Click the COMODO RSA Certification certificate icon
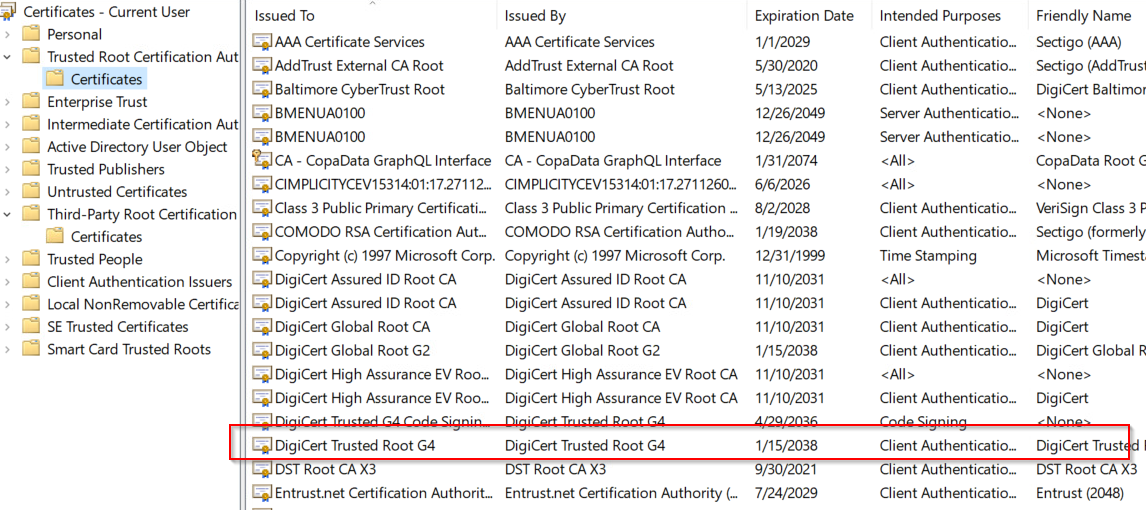1146x510 pixels. pyautogui.click(x=262, y=232)
